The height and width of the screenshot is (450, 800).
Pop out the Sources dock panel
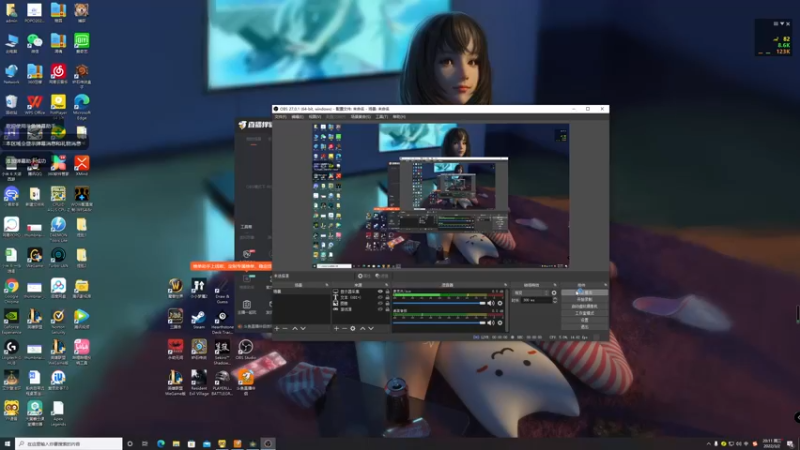click(x=386, y=285)
